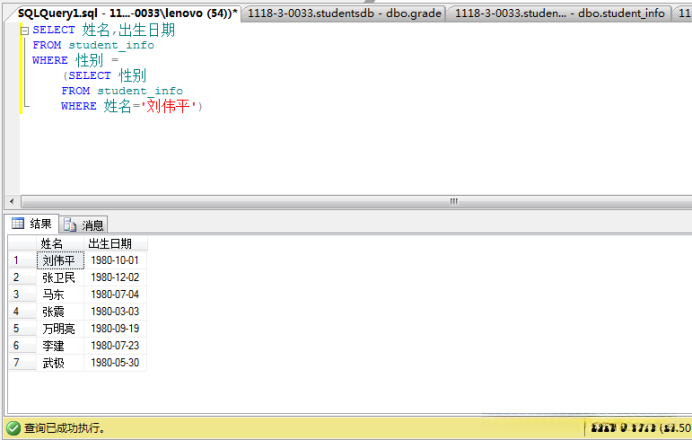This screenshot has height=440, width=692.
Task: Click the select-all corner of results grid
Action: tap(23, 244)
